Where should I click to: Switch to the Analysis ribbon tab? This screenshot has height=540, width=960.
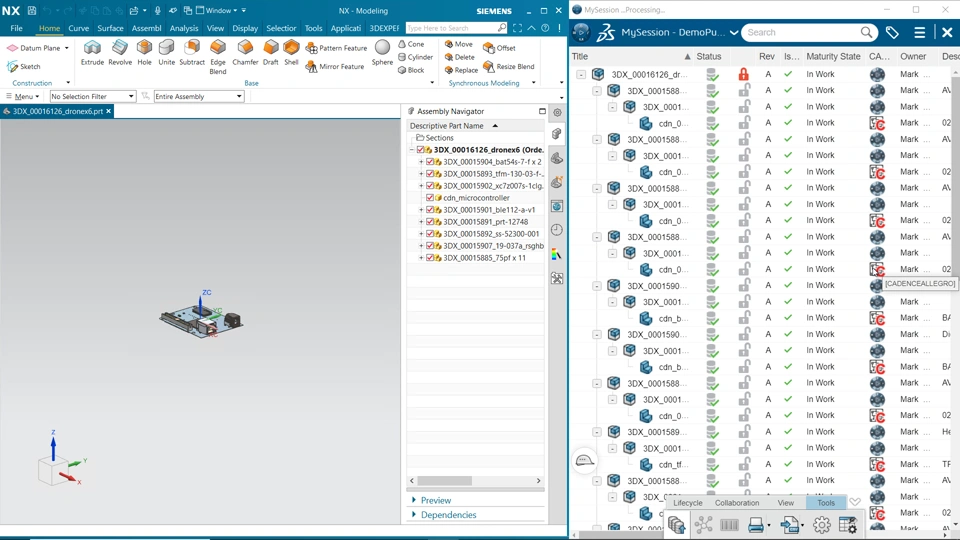(184, 28)
